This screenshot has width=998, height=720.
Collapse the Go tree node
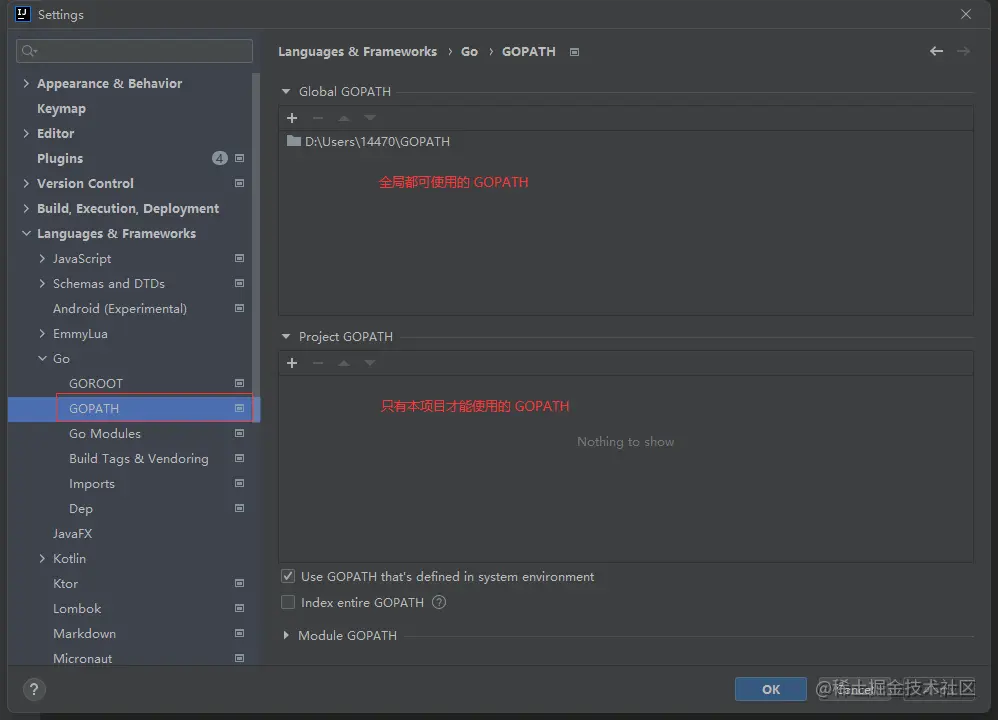click(42, 358)
